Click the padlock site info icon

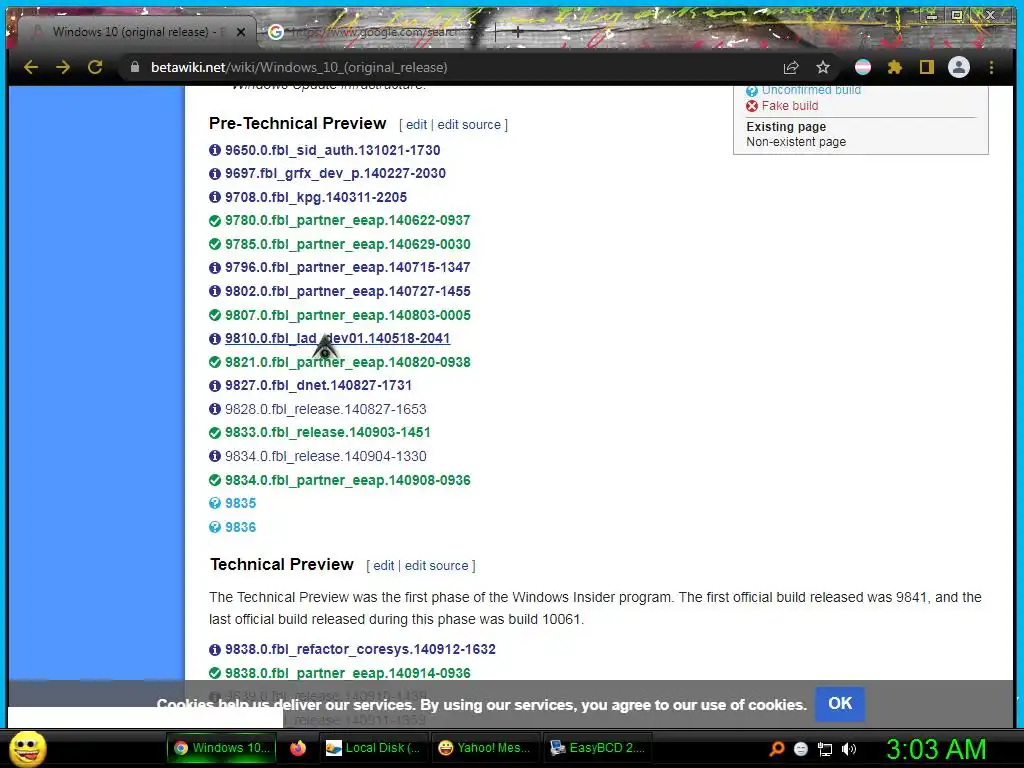[x=135, y=67]
